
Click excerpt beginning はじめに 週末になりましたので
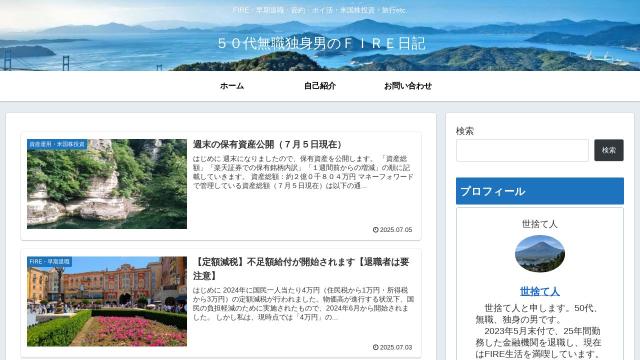(x=303, y=172)
